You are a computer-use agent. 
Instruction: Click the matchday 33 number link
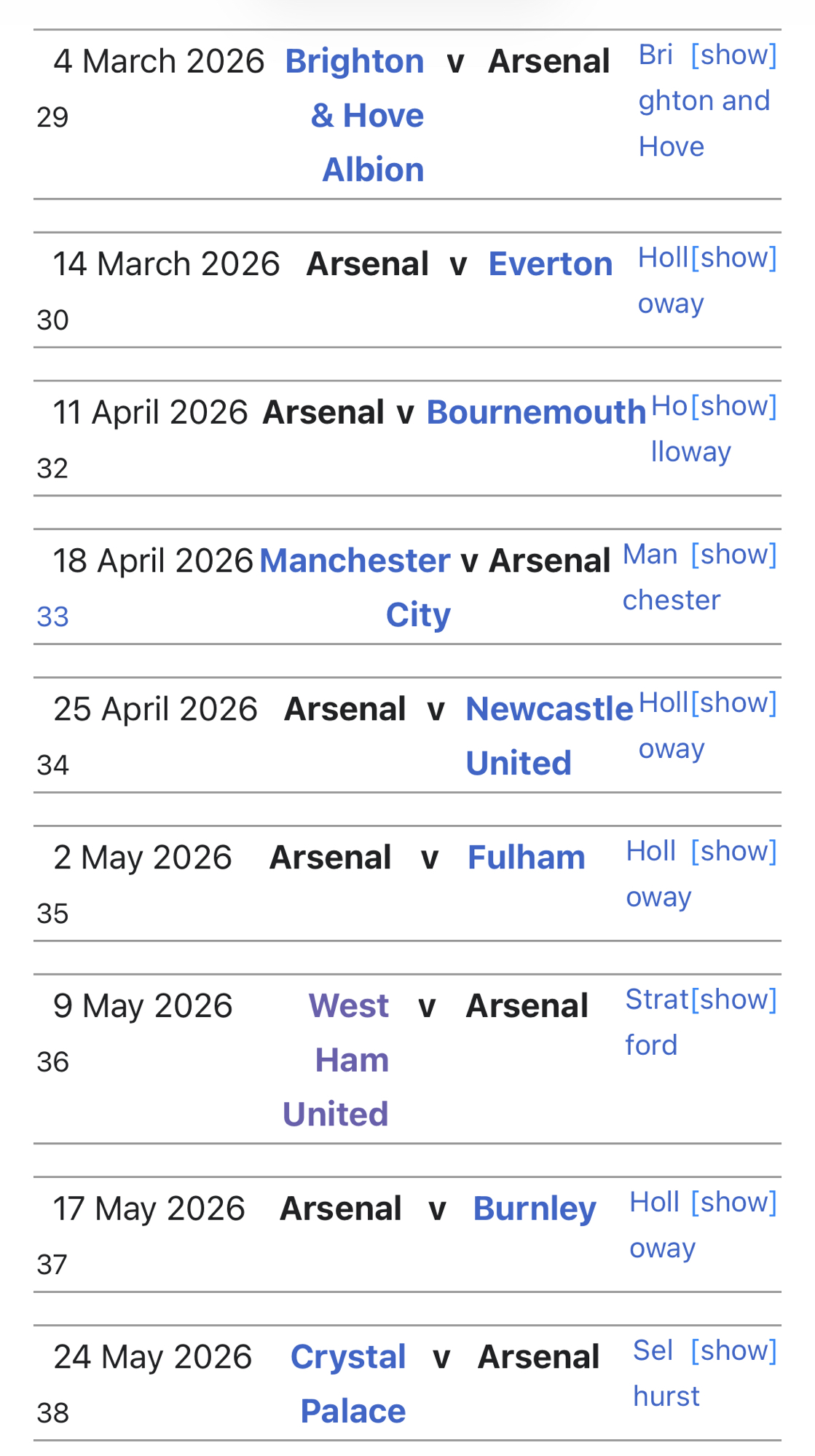click(52, 617)
